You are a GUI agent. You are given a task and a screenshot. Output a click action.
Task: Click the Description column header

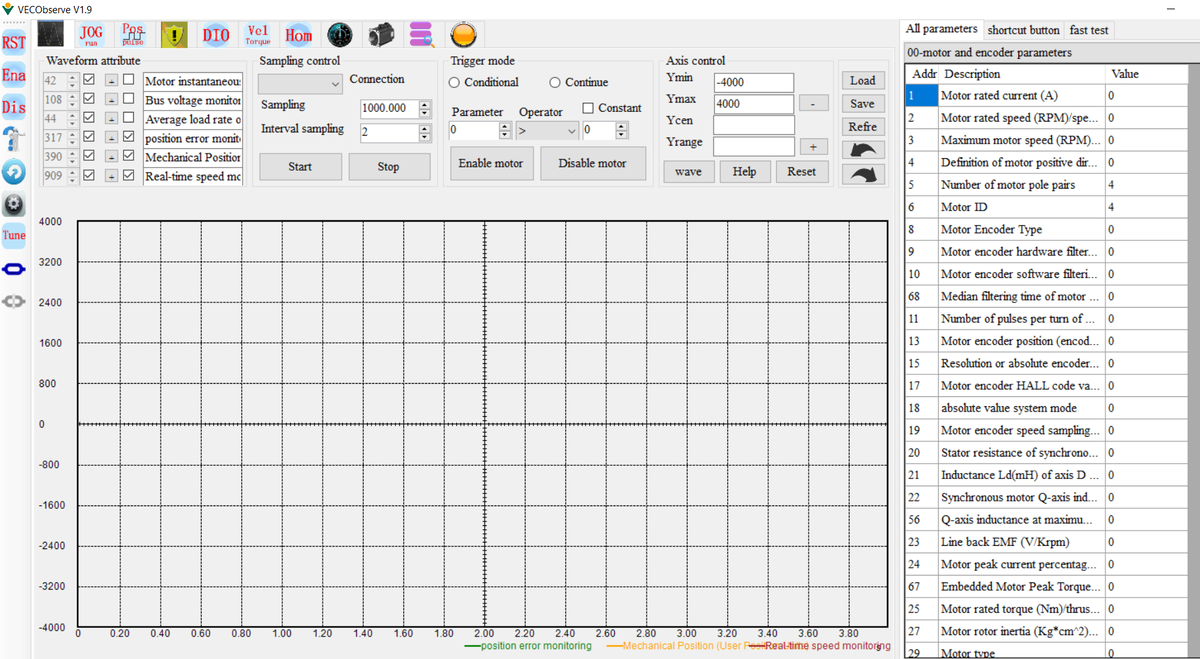click(1023, 74)
